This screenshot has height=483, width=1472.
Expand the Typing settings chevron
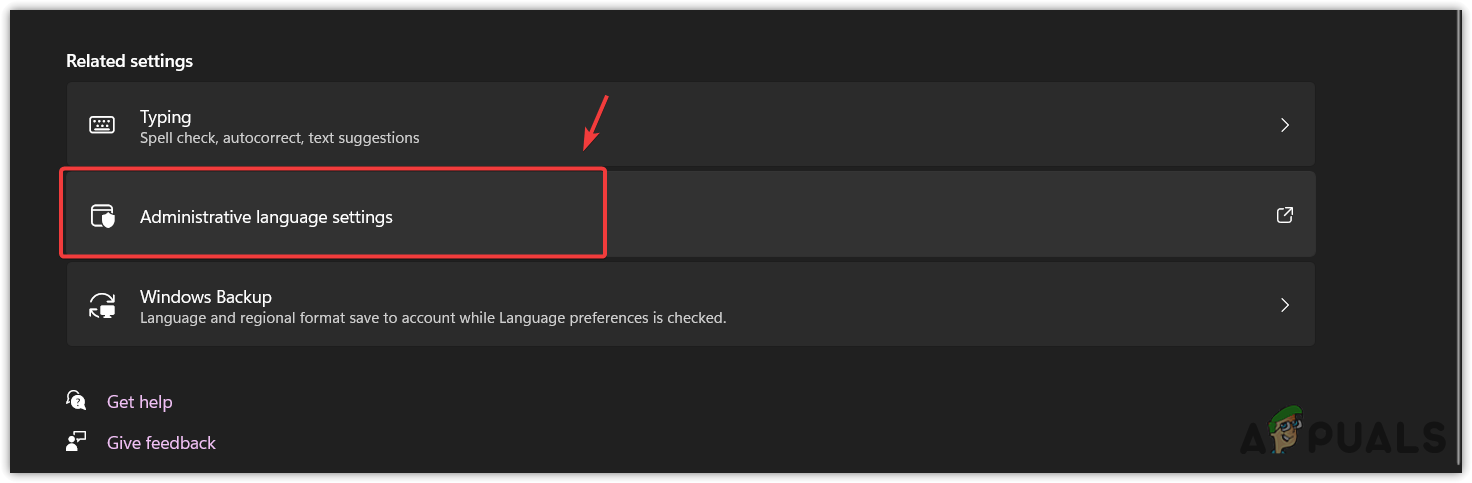click(1285, 125)
